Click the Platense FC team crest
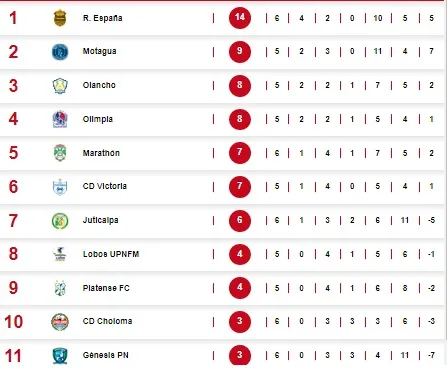The width and height of the screenshot is (447, 369). click(60, 288)
